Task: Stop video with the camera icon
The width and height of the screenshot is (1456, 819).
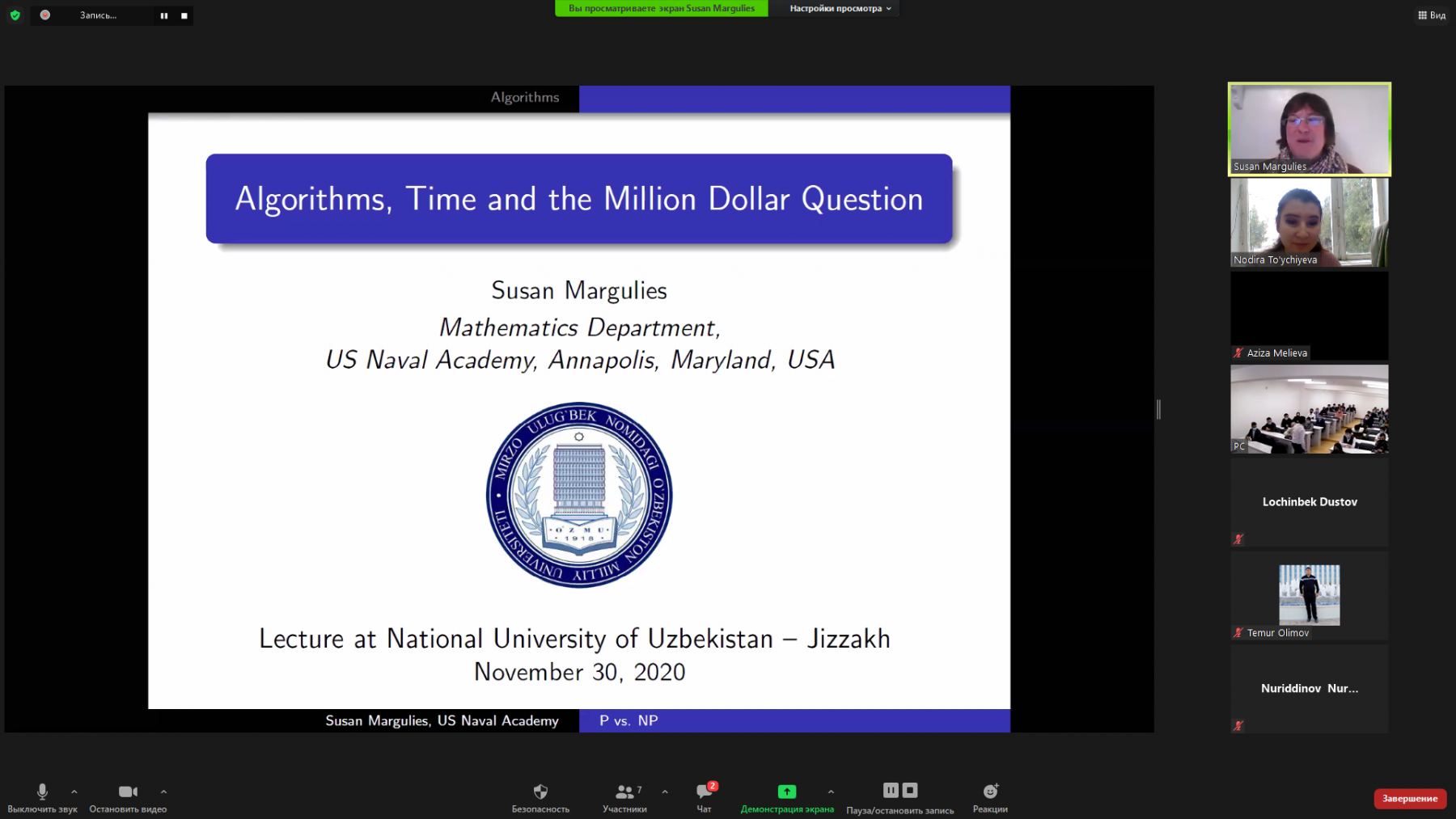Action: [x=128, y=792]
